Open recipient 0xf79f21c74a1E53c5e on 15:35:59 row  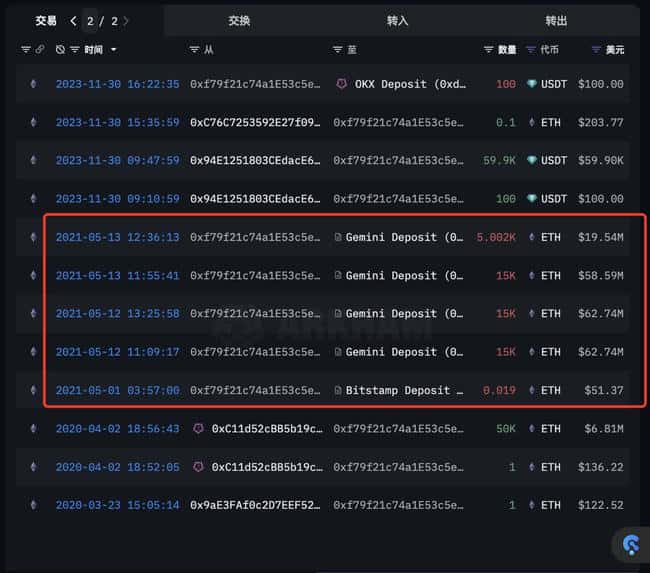pyautogui.click(x=398, y=122)
